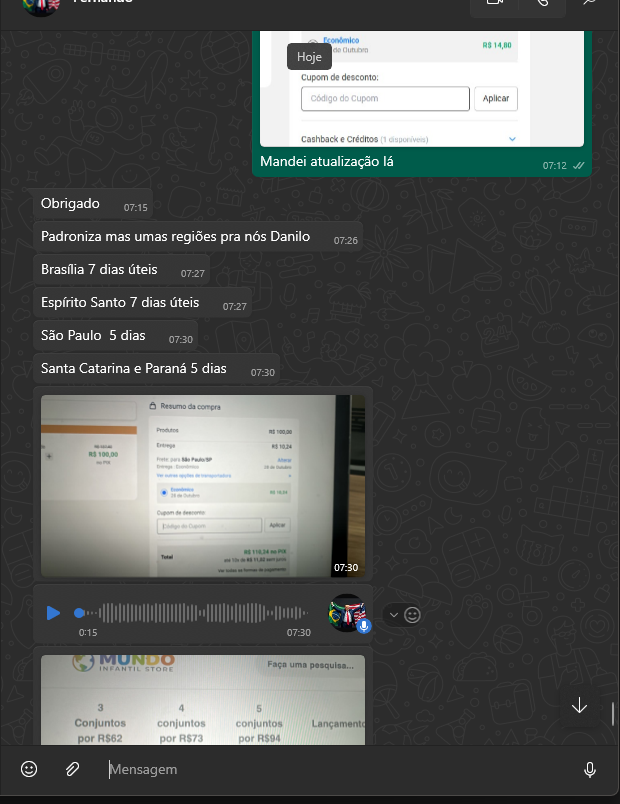Select message 'Mandei atualização lá'
The height and width of the screenshot is (804, 620).
327,162
